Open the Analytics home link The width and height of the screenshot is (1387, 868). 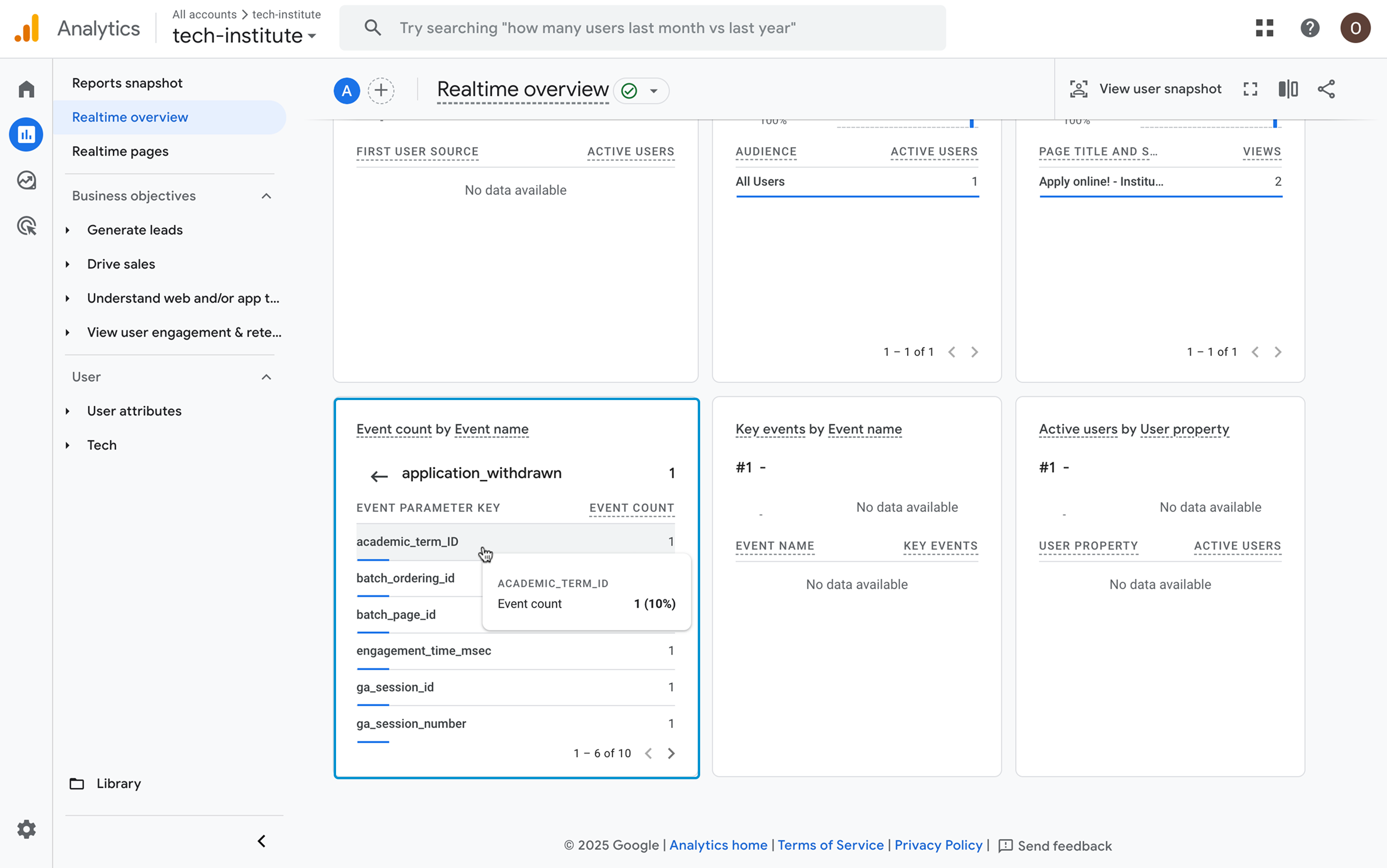(718, 845)
